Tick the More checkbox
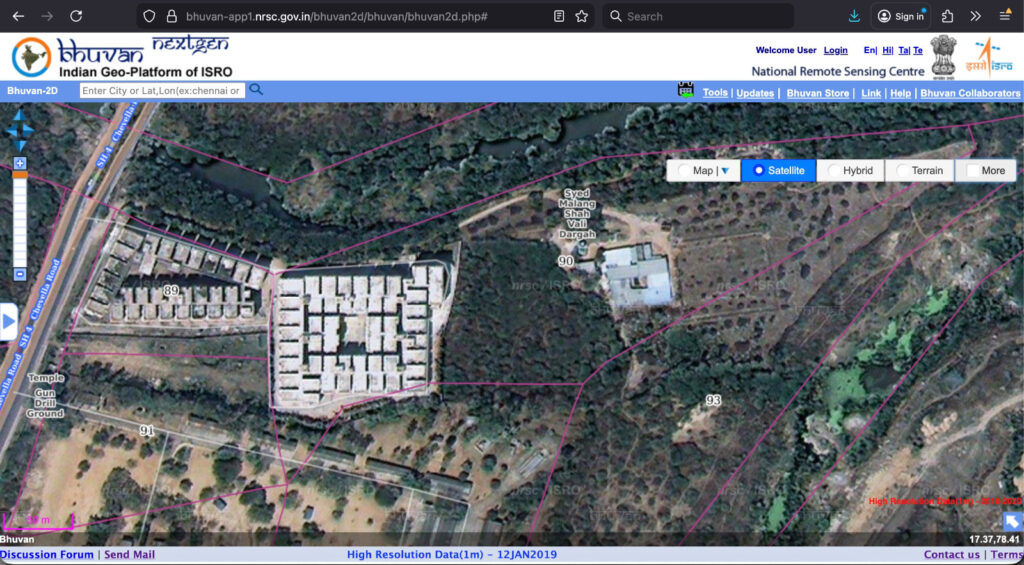Viewport: 1024px width, 565px height. point(972,170)
